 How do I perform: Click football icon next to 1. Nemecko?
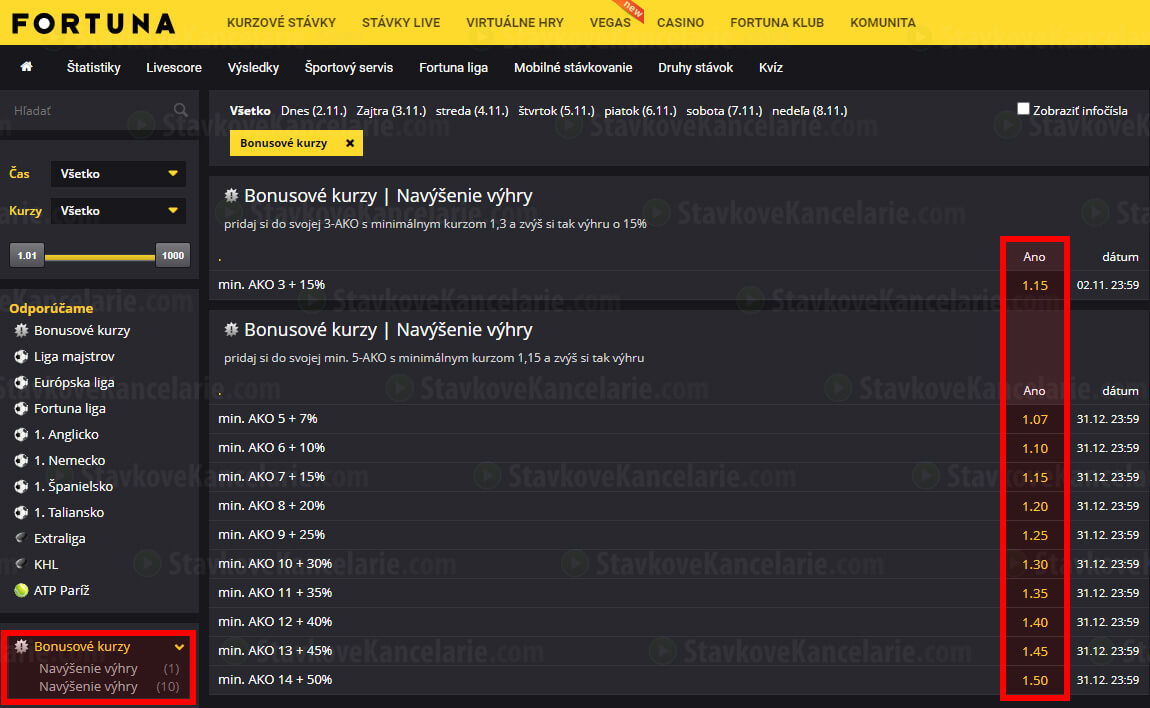tap(21, 461)
